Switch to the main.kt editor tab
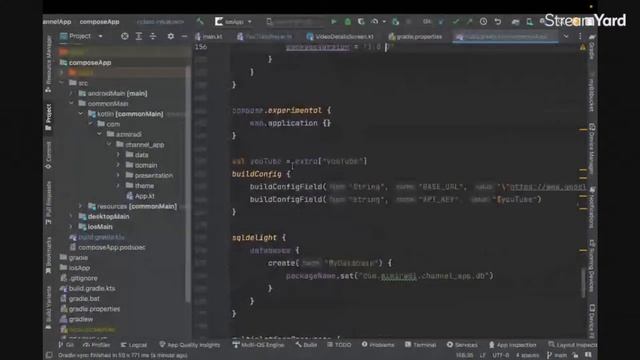Viewport: 640px width, 360px height. point(209,36)
